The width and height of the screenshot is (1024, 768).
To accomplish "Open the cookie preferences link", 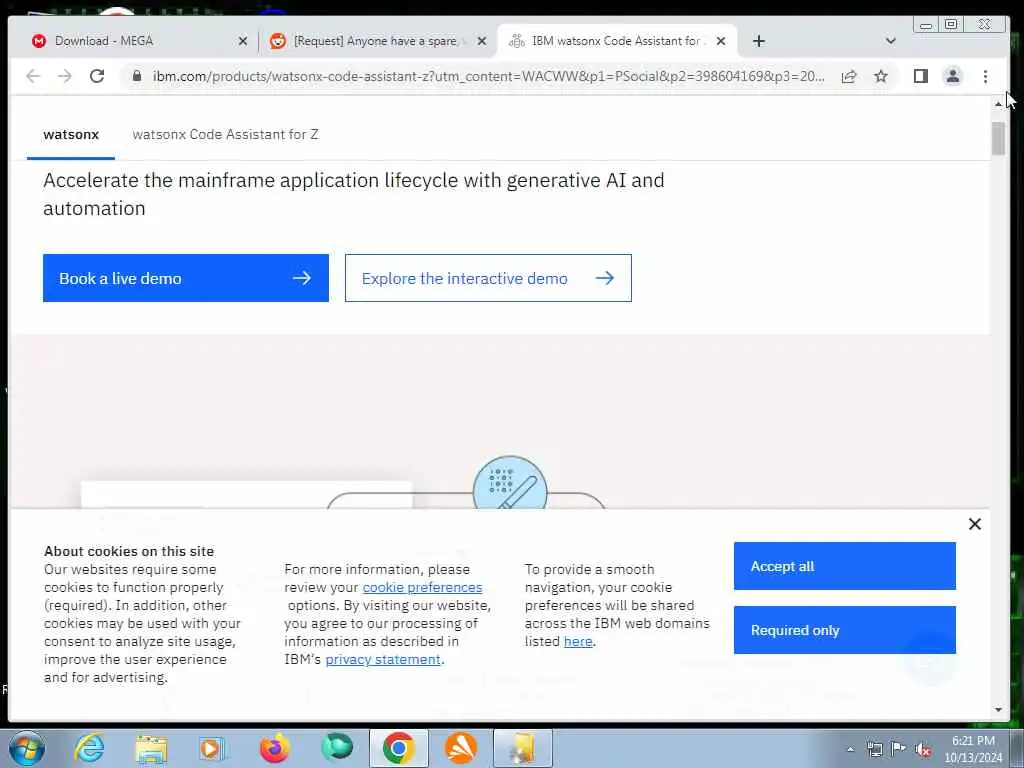I will tap(423, 587).
